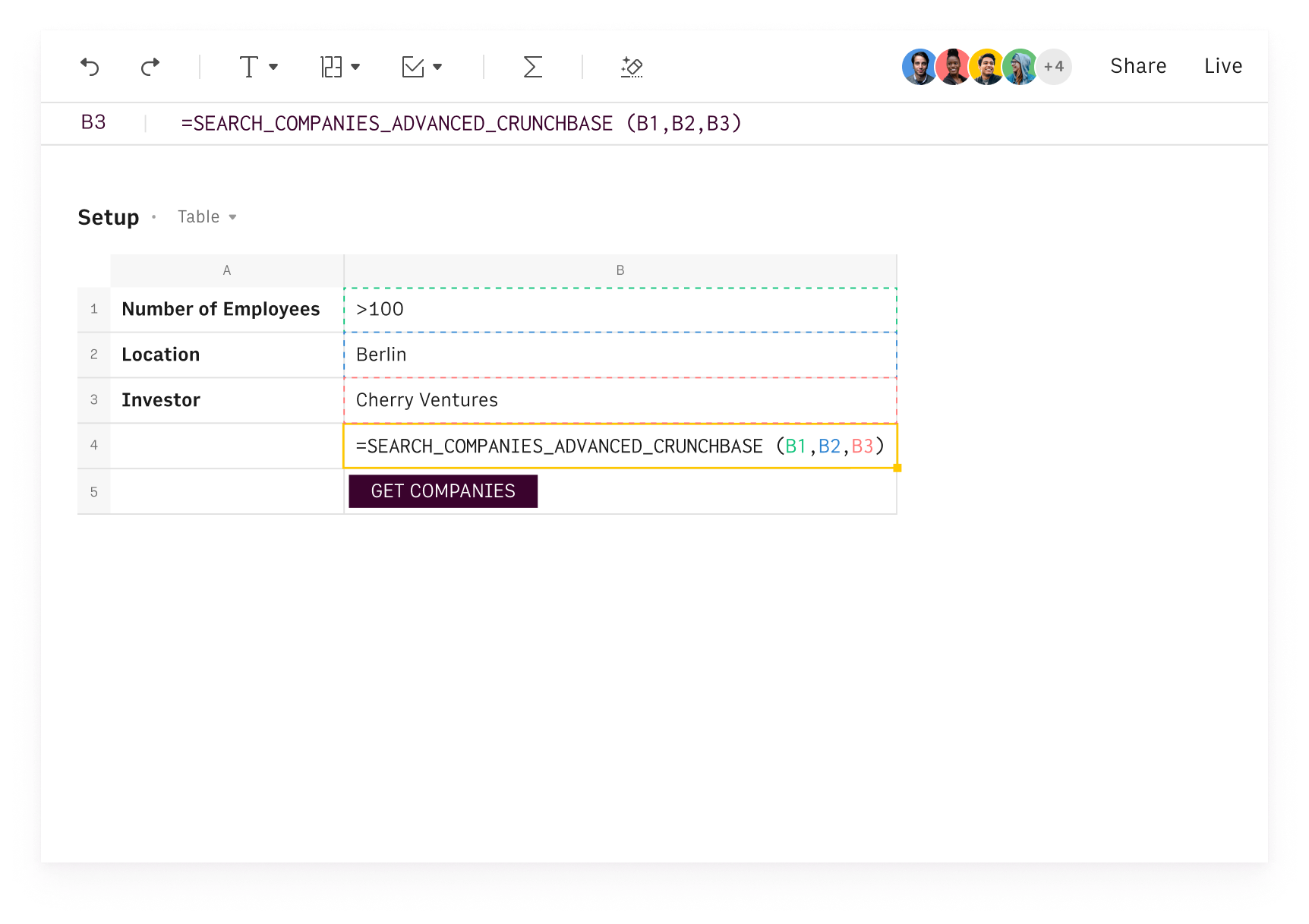The image size is (1309, 924).
Task: Click second collaborator avatar with red background
Action: click(x=953, y=67)
